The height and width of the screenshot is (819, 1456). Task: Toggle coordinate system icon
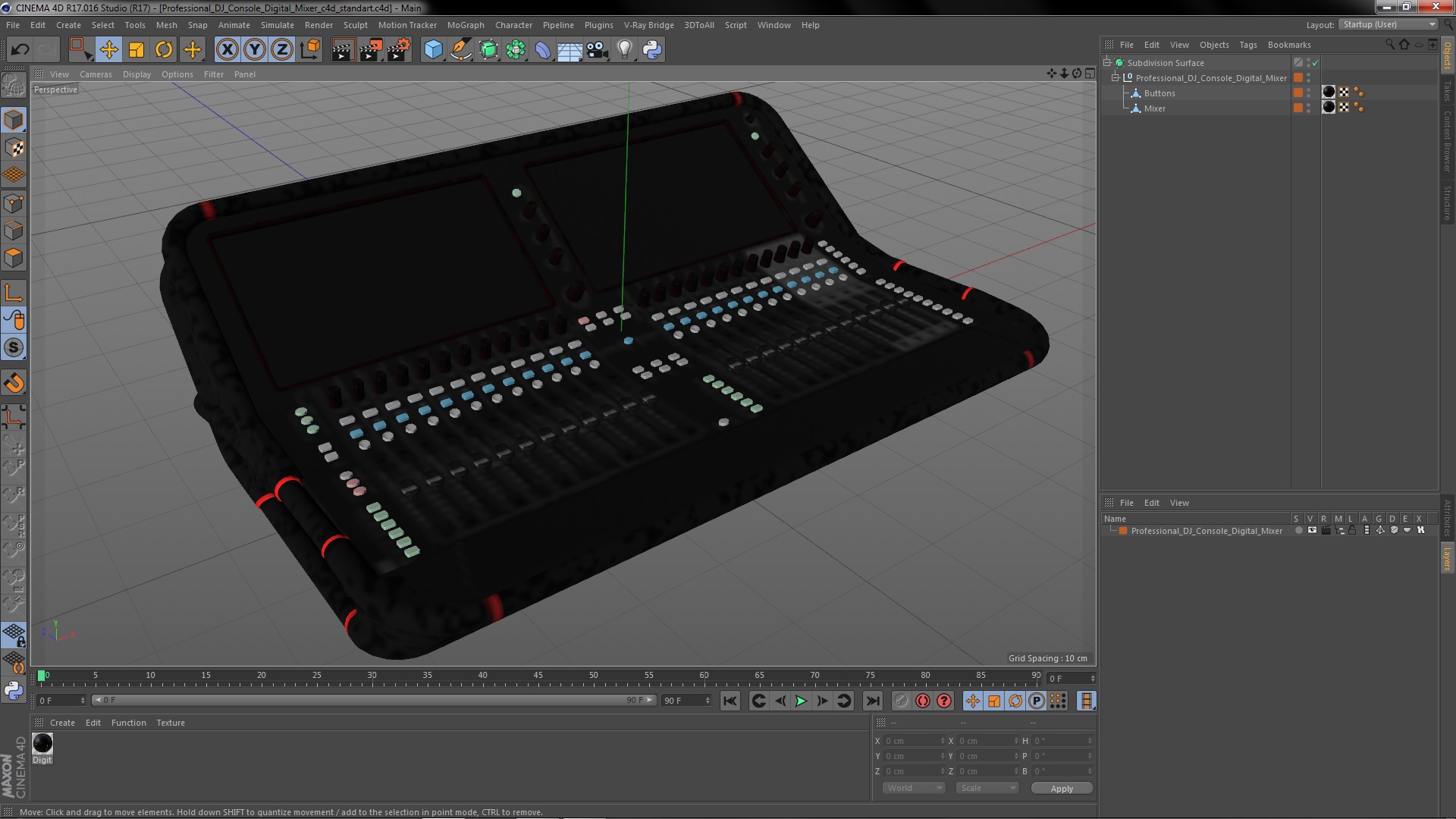pos(310,50)
